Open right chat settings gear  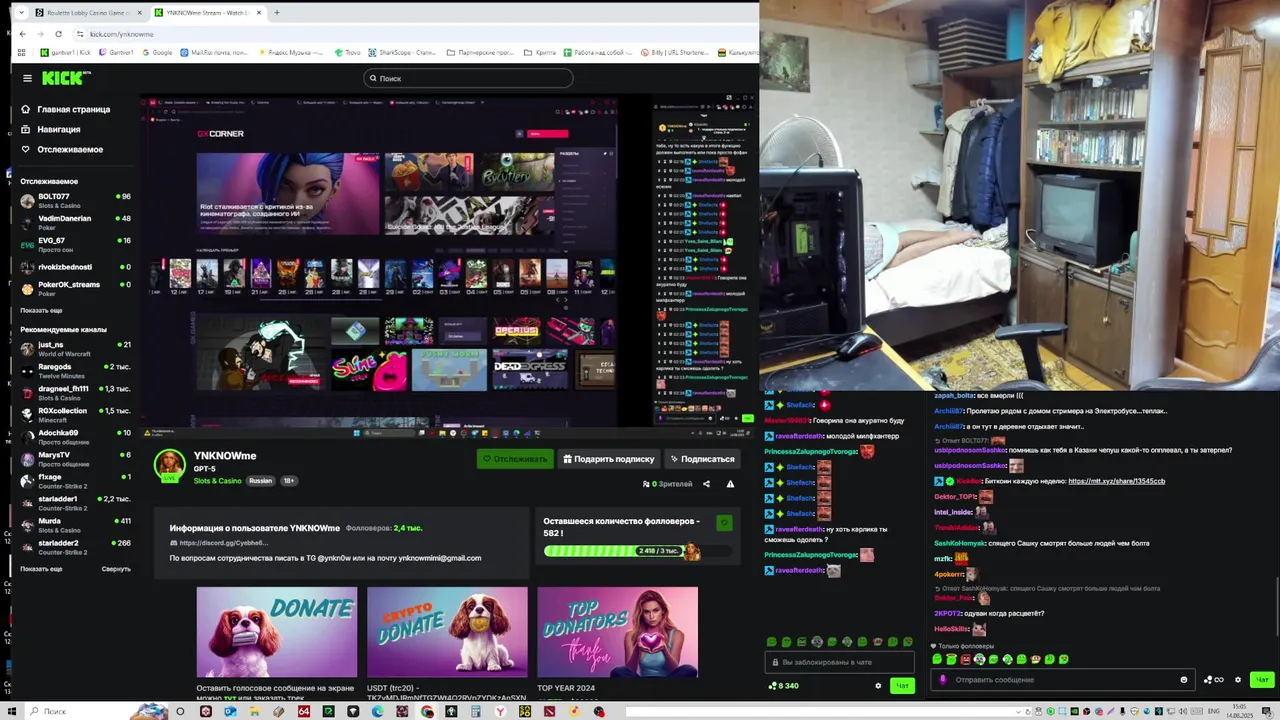point(1238,680)
